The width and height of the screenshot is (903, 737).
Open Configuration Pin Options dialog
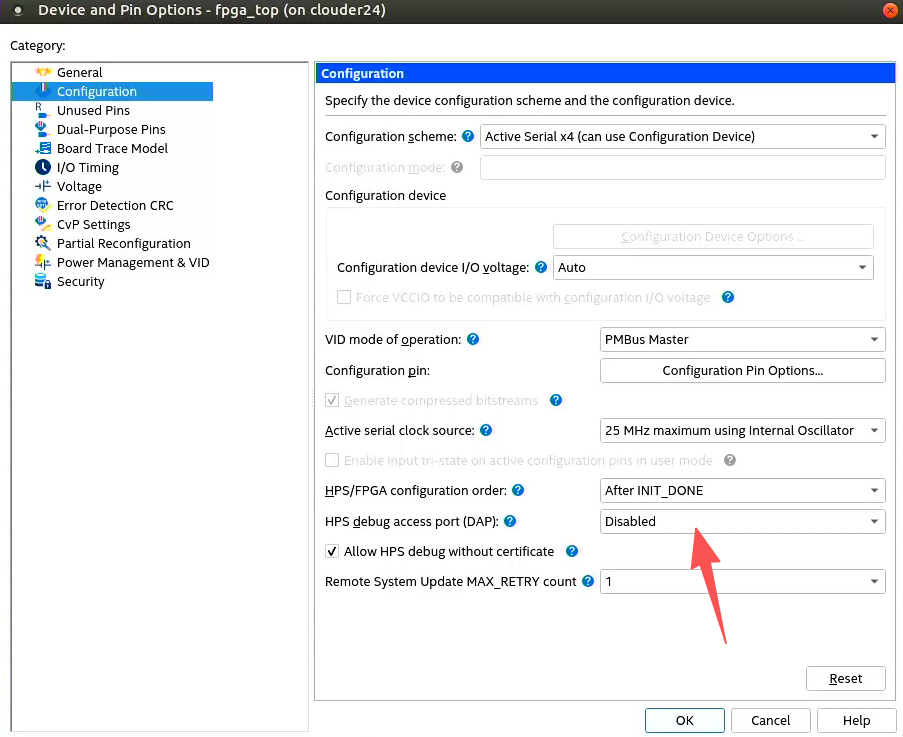(x=742, y=370)
